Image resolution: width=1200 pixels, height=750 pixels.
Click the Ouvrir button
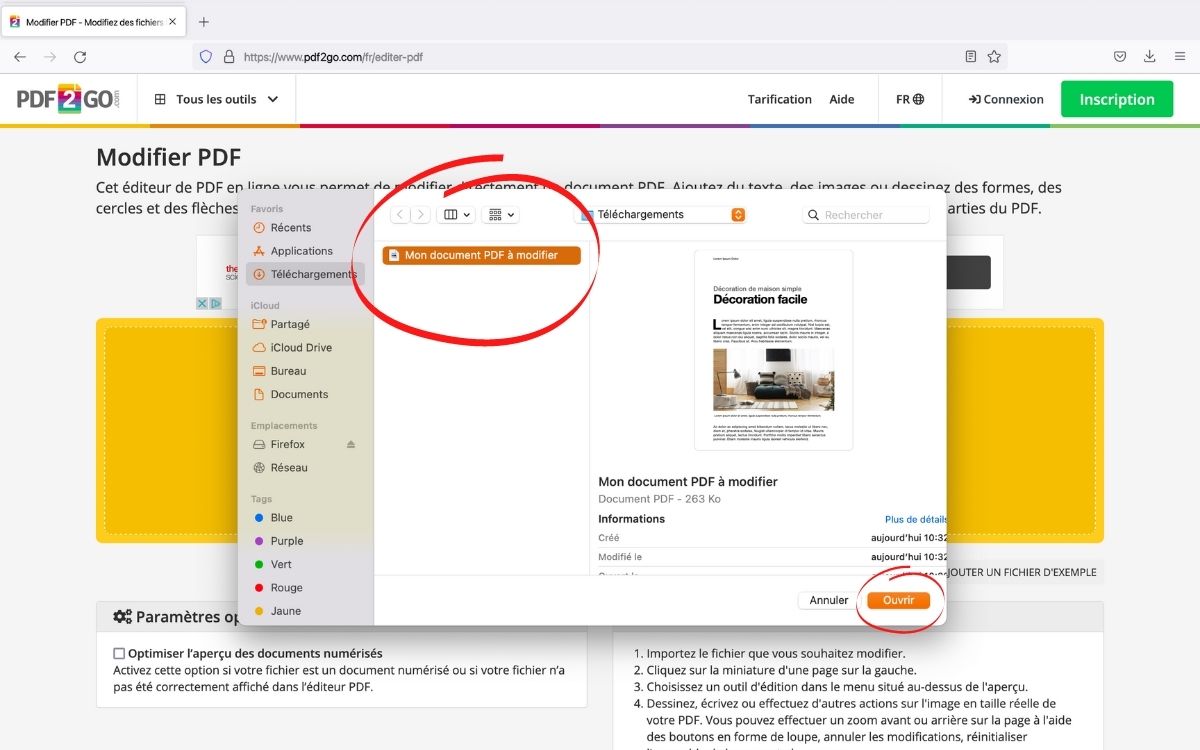(899, 600)
